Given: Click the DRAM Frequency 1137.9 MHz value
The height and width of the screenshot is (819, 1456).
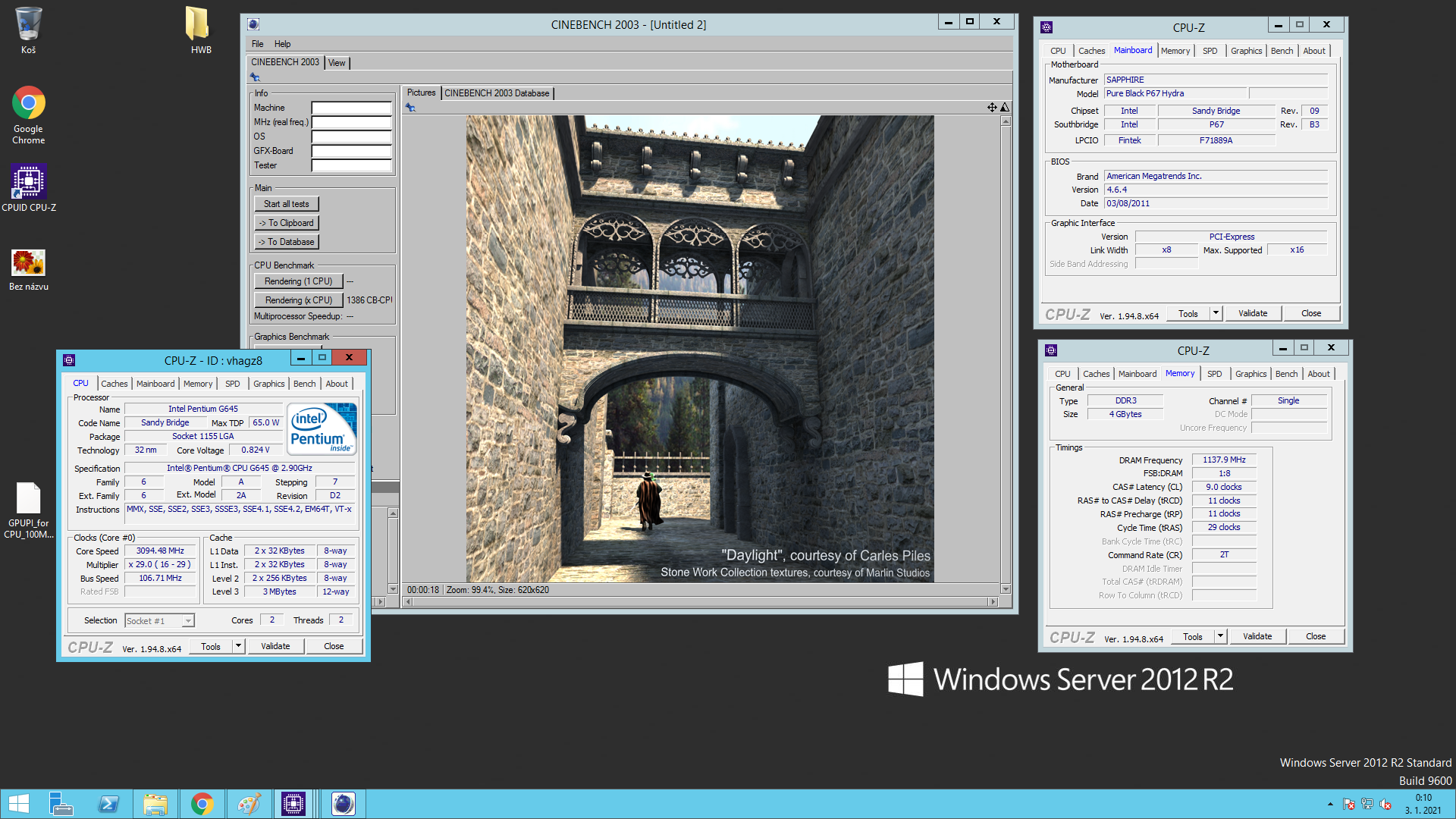Looking at the screenshot, I should point(1224,460).
